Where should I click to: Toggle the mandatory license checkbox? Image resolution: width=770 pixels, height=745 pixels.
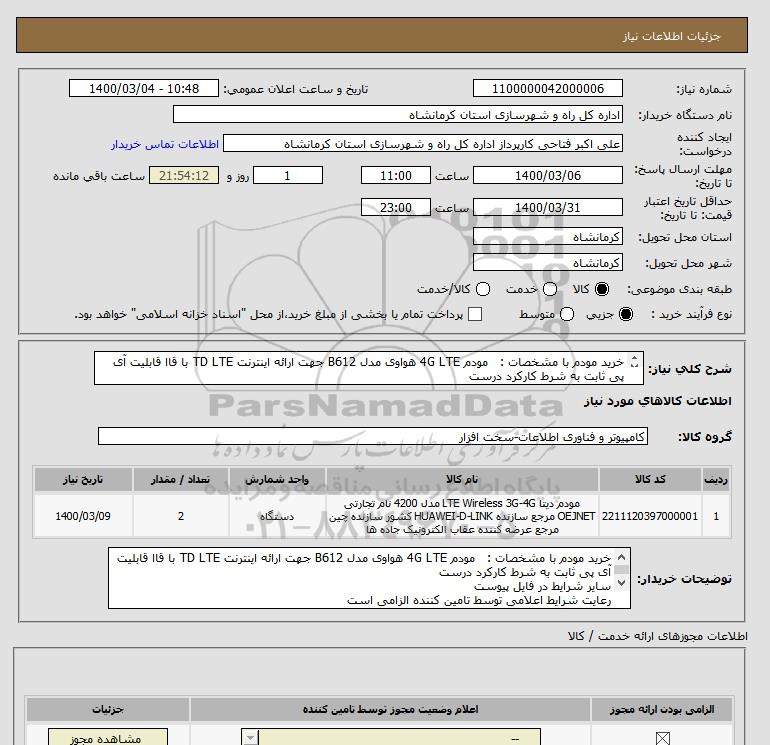pos(663,738)
